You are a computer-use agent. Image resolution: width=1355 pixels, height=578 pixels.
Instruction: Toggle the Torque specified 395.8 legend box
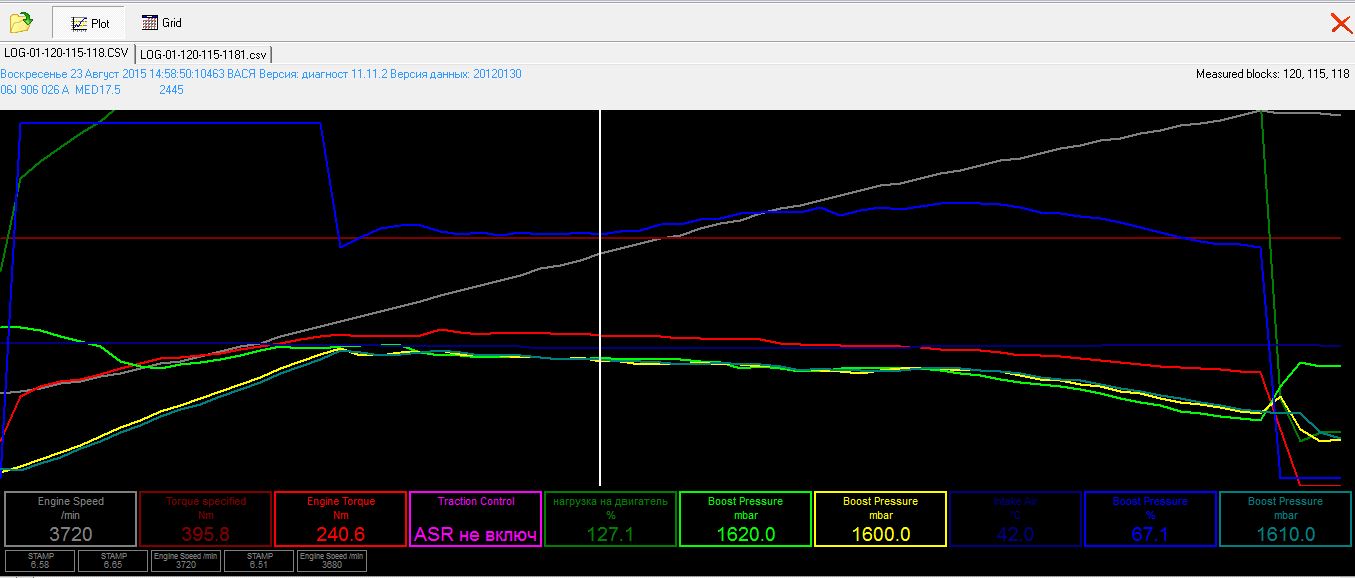(x=205, y=519)
